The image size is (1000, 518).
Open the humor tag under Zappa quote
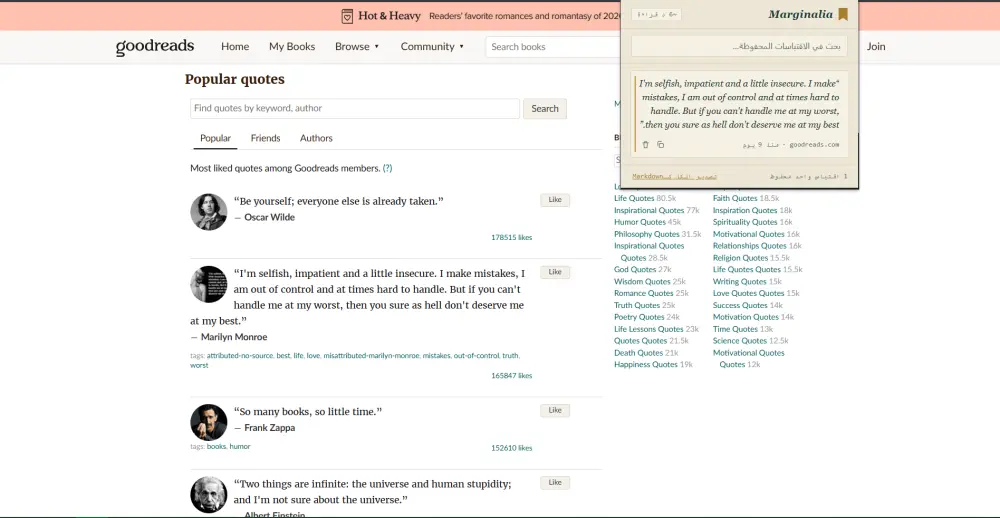tap(240, 447)
